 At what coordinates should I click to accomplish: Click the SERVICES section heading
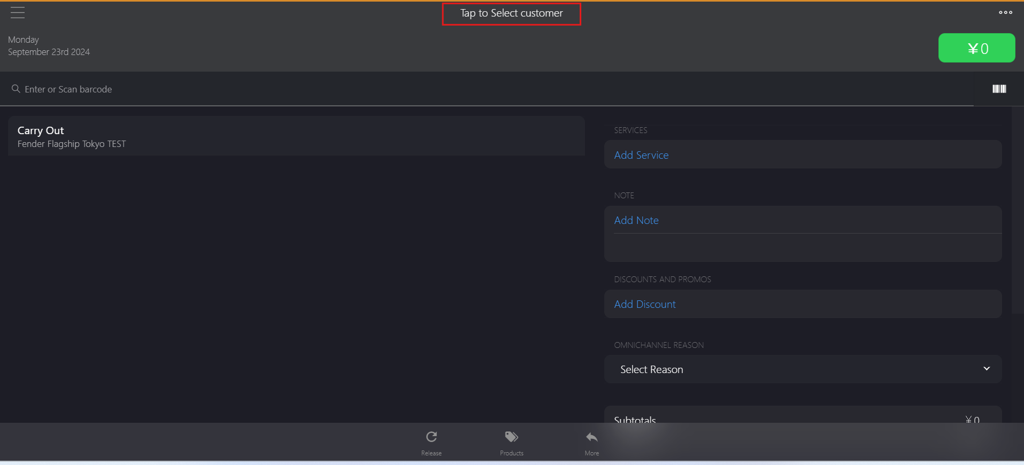point(631,130)
